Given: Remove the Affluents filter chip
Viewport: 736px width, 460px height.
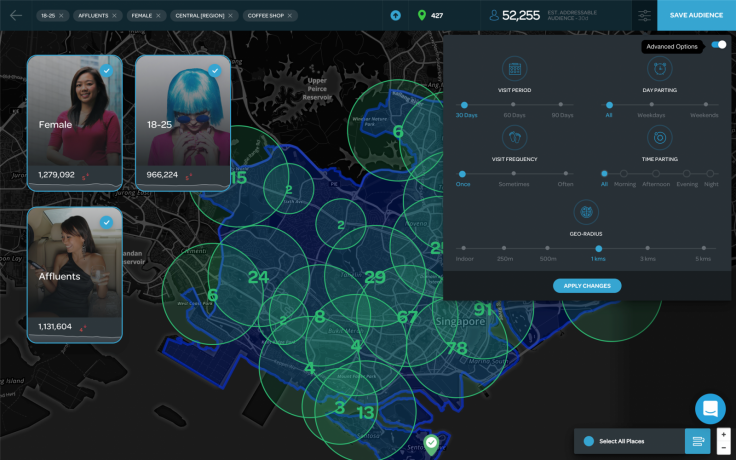Looking at the screenshot, I should click(x=114, y=15).
